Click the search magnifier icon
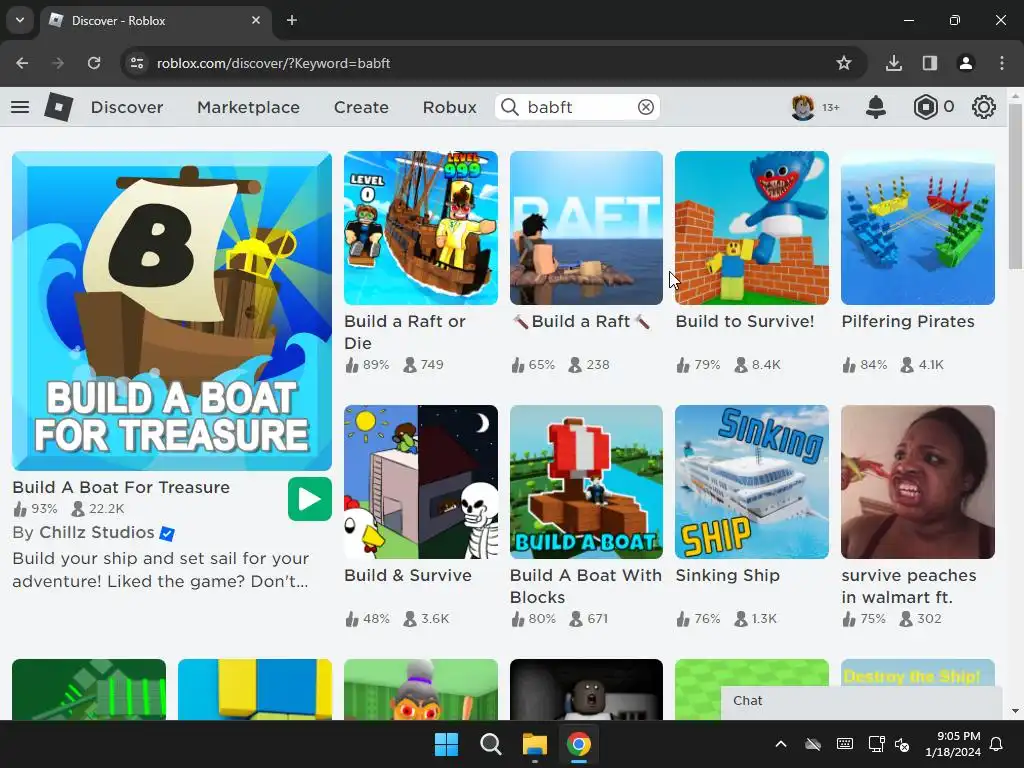Viewport: 1024px width, 768px height. pyautogui.click(x=510, y=107)
